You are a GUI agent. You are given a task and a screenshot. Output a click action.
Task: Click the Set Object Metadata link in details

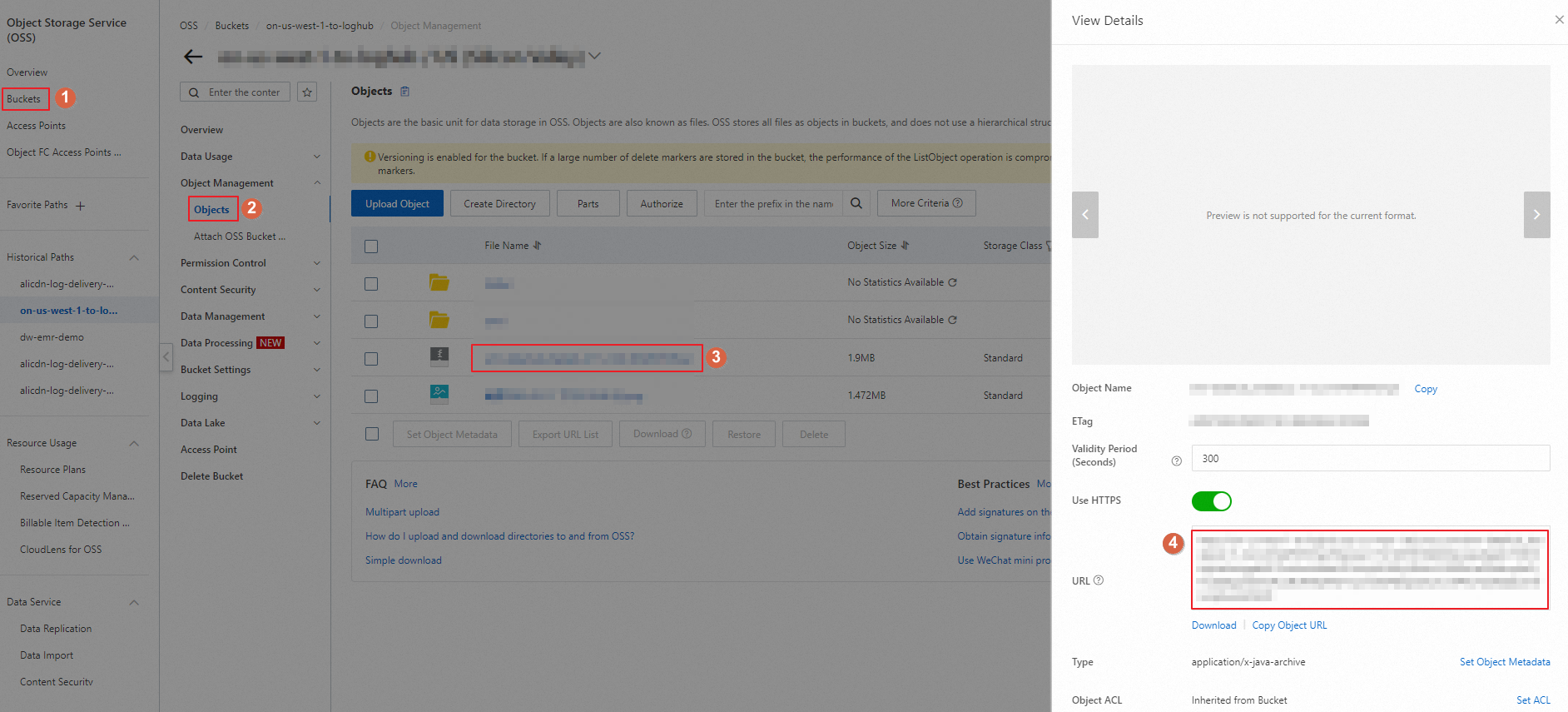pyautogui.click(x=1505, y=662)
